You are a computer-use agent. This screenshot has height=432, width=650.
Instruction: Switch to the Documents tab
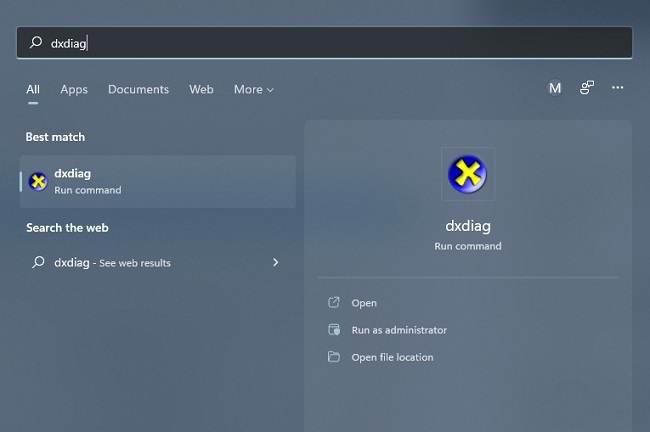[x=138, y=89]
